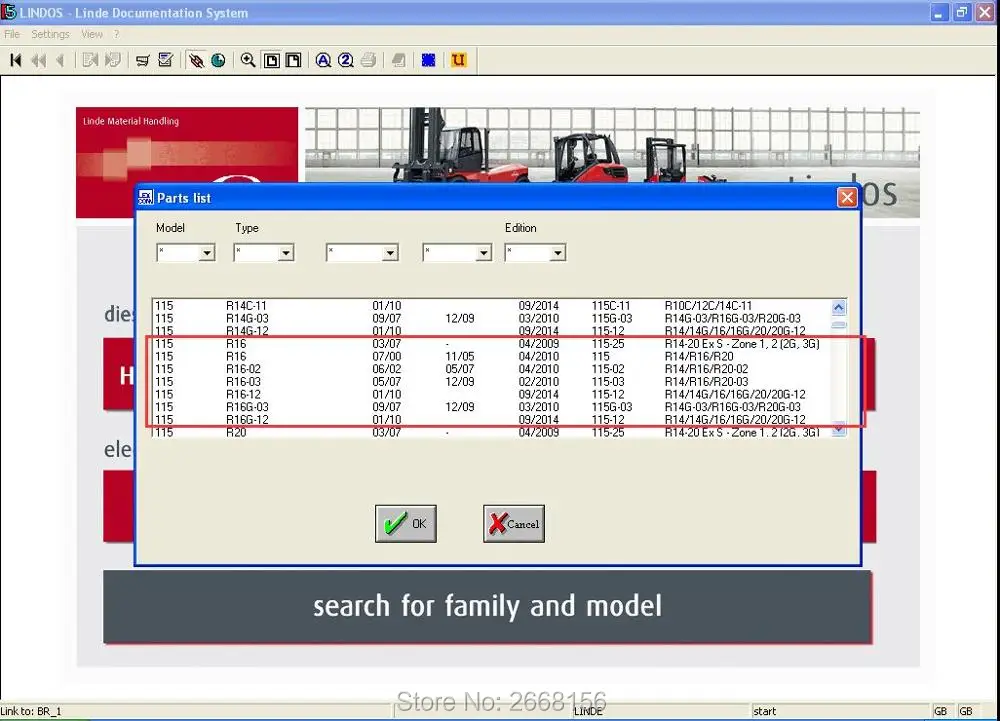The width and height of the screenshot is (1000, 721).
Task: Click the first greyed bookmark-page icon
Action: tap(91, 61)
